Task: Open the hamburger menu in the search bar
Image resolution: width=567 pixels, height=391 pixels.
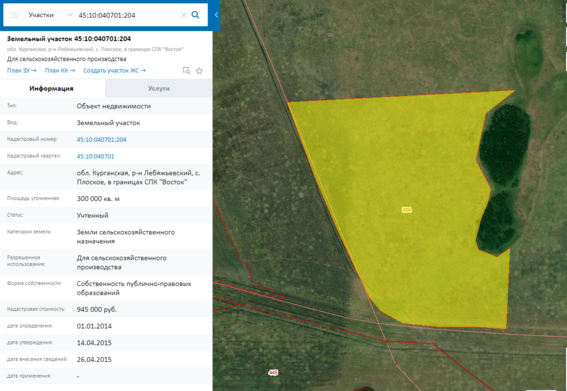Action: tap(14, 15)
